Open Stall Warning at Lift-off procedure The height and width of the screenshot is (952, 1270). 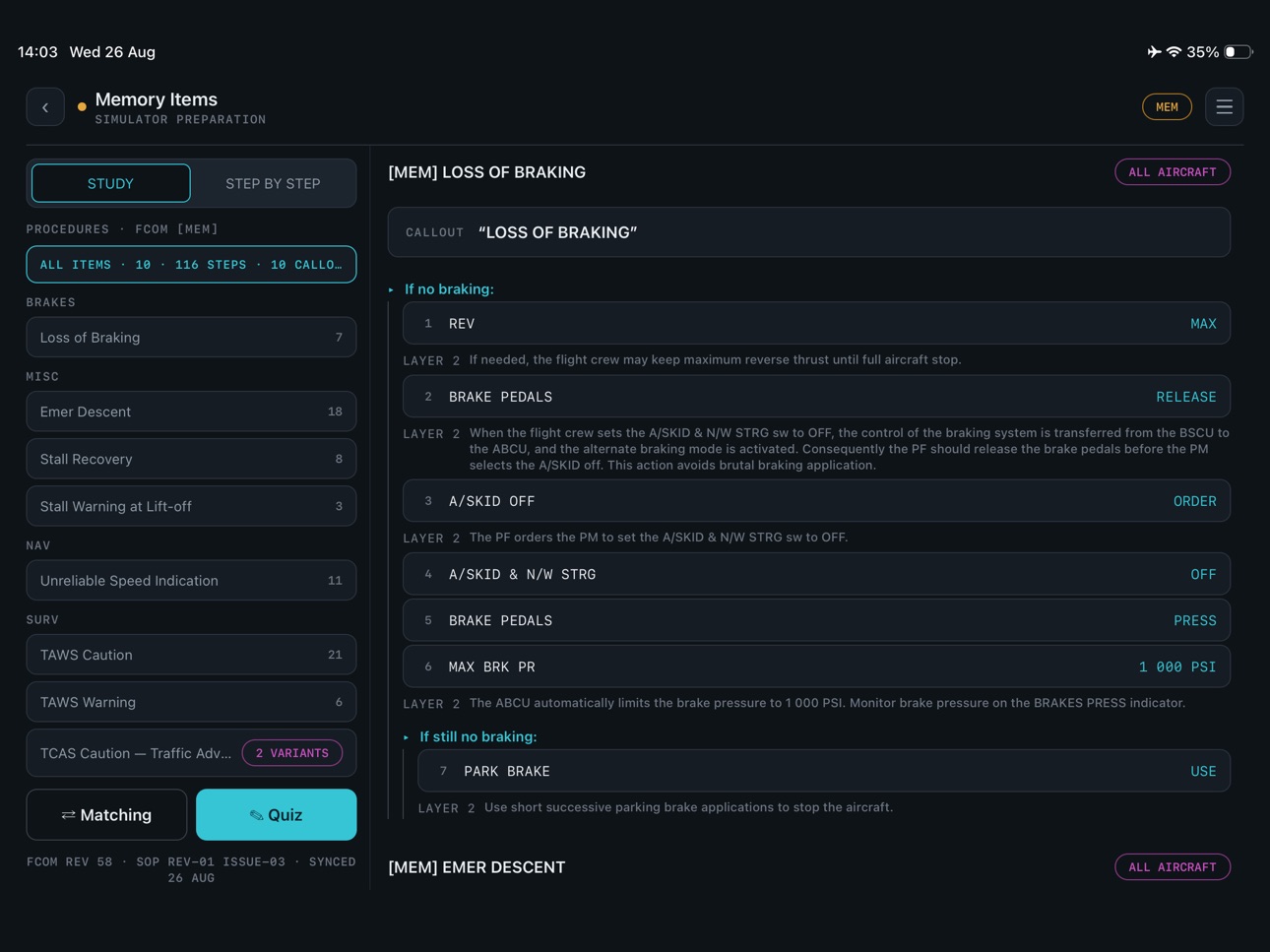191,506
